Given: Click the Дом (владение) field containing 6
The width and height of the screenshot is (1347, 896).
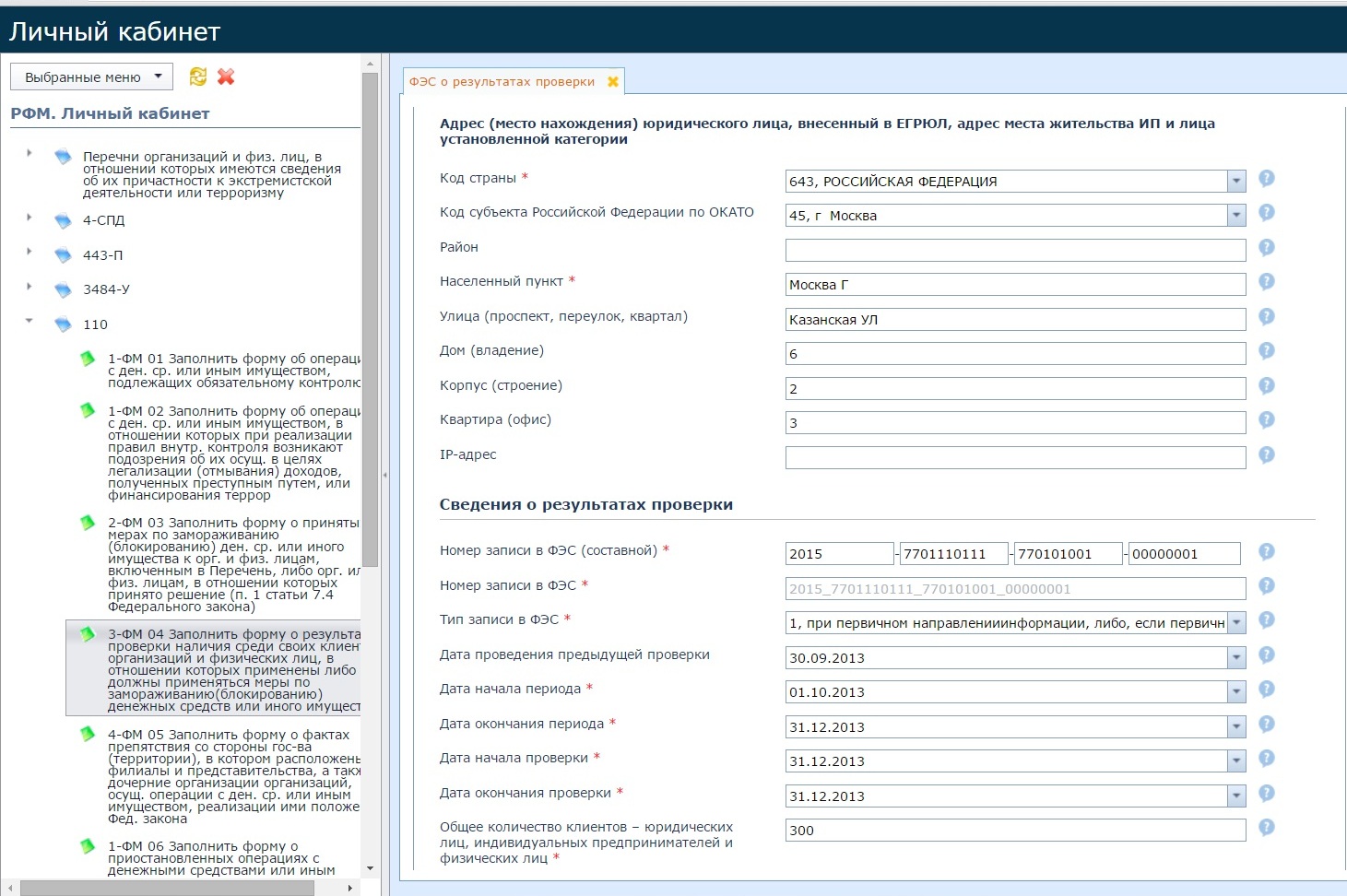Looking at the screenshot, I should [1015, 354].
